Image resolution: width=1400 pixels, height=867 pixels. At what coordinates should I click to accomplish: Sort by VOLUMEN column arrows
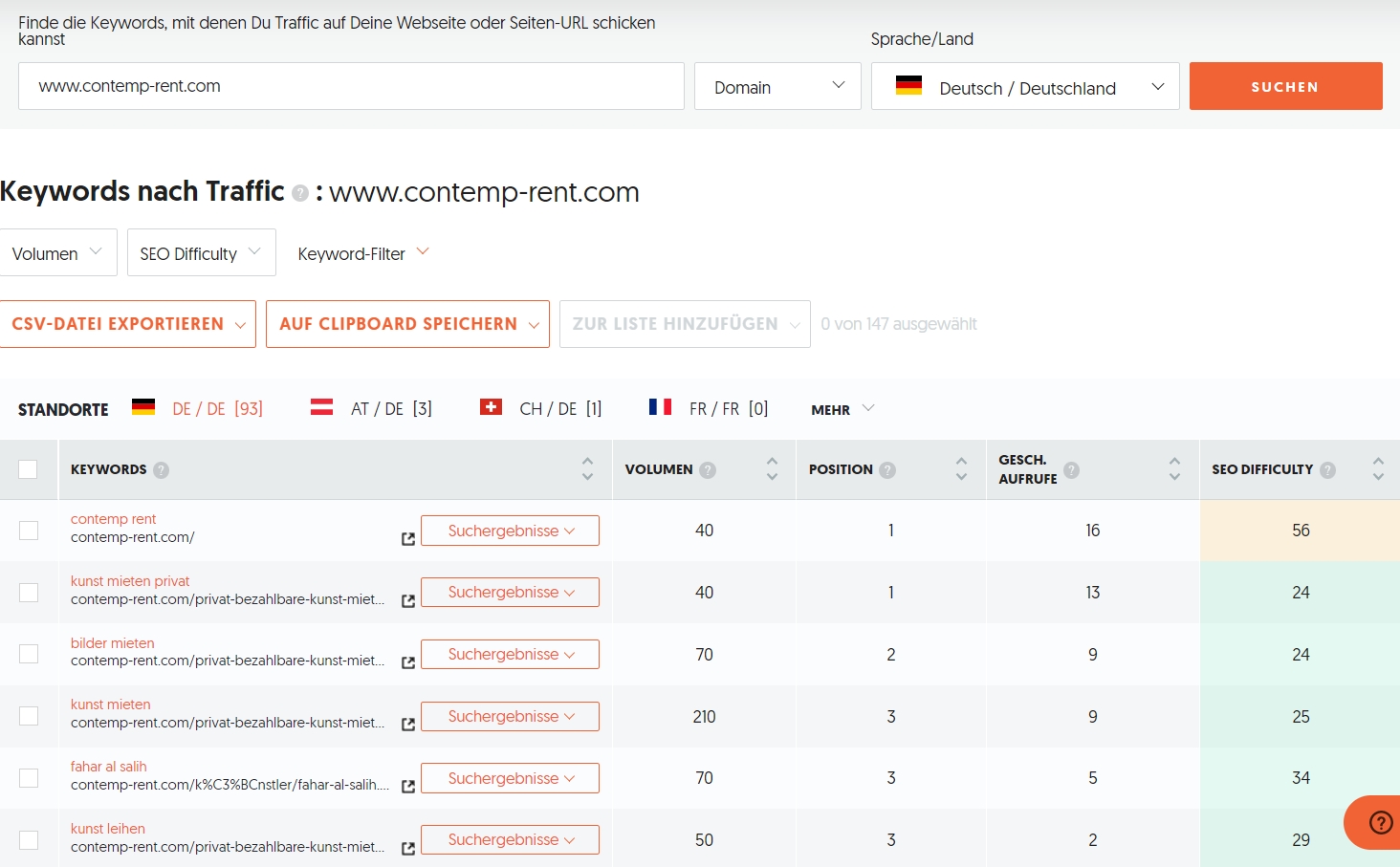tap(772, 468)
